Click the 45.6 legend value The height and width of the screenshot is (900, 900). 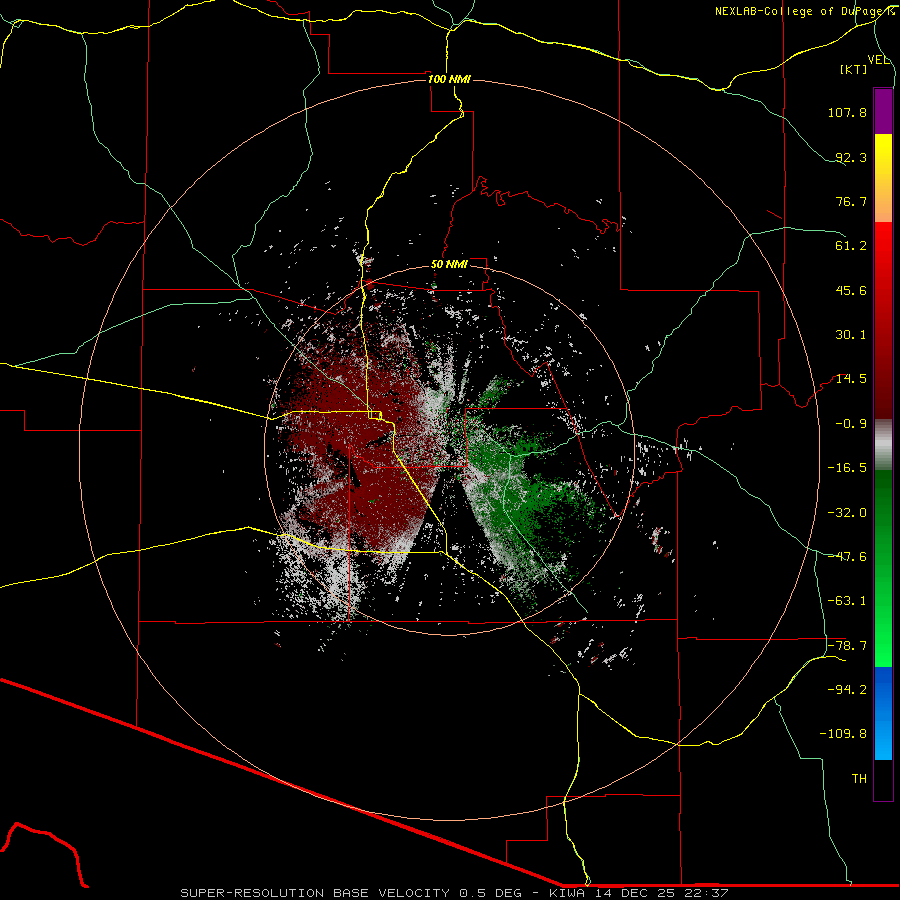[x=851, y=290]
